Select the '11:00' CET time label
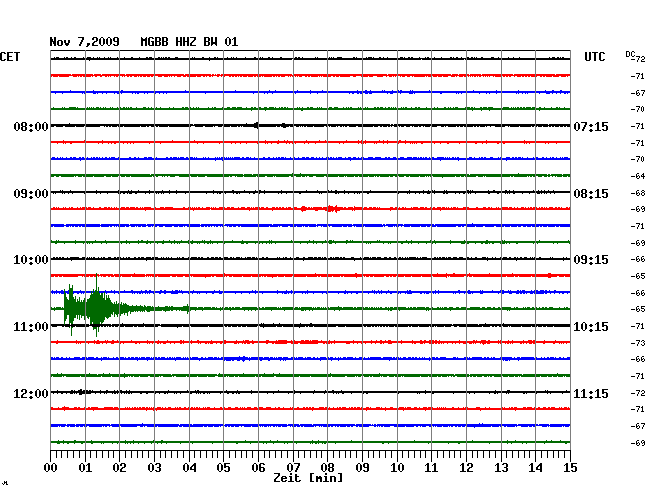Viewport: 650px width, 494px height. click(31, 327)
